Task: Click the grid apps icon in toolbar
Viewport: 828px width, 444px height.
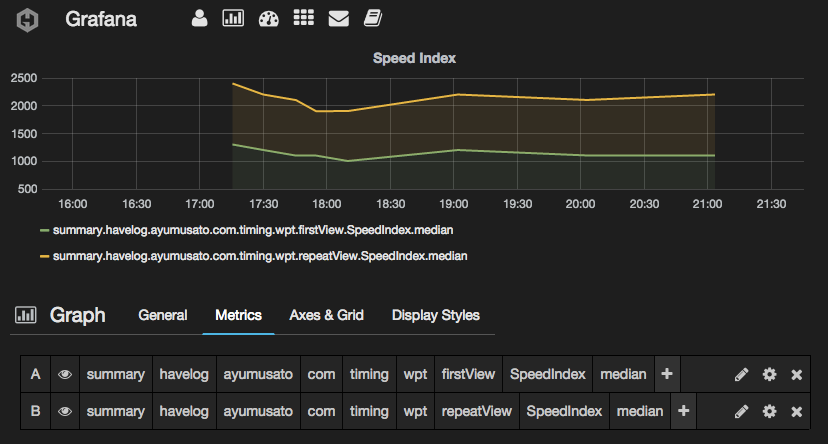Action: [x=304, y=18]
